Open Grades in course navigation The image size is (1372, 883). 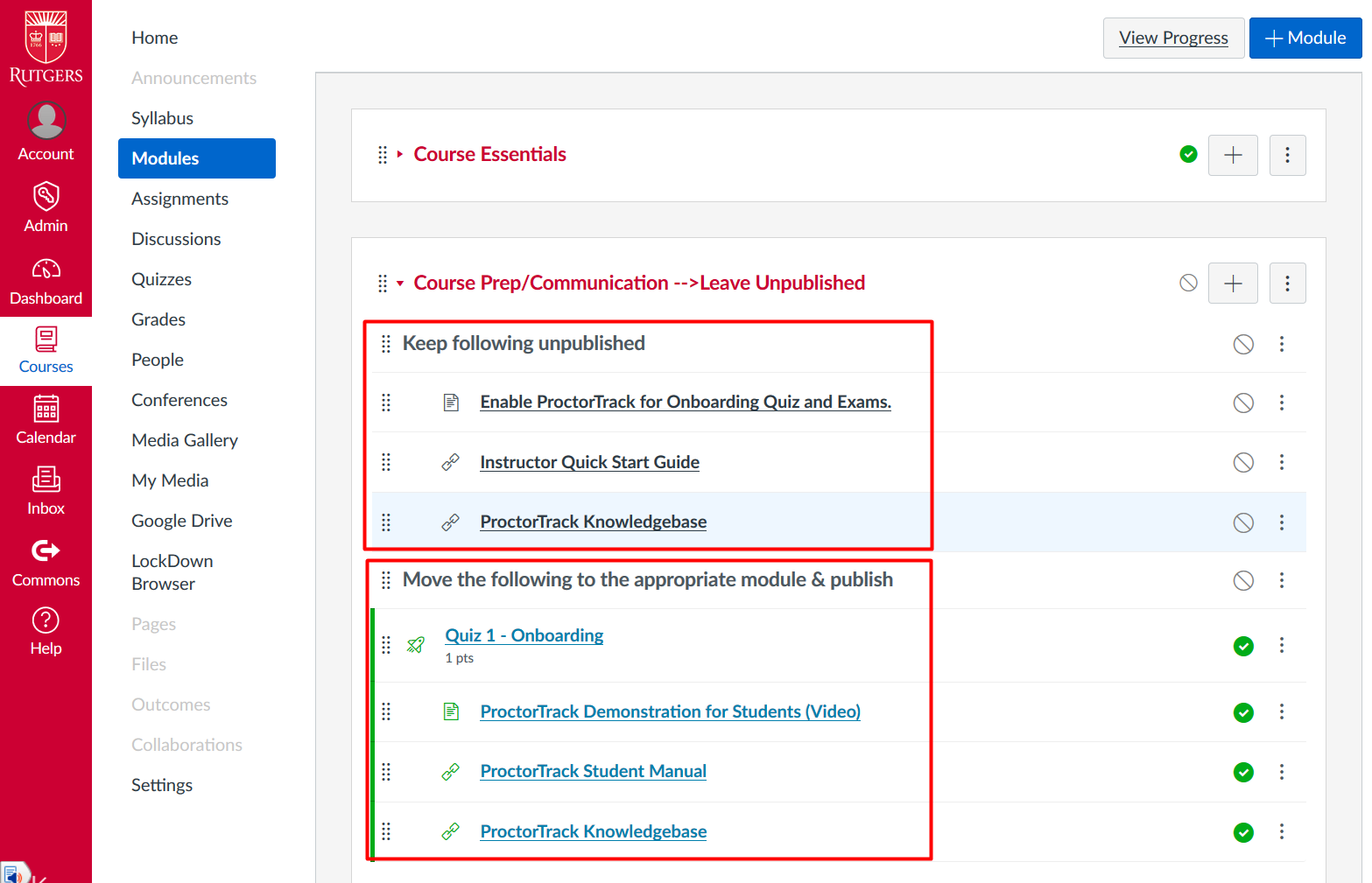(x=158, y=319)
